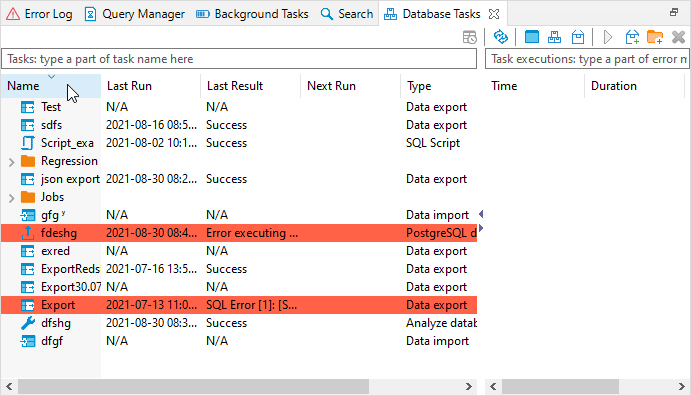The height and width of the screenshot is (396, 691).
Task: Create a new task with the box-plus icon
Action: click(632, 37)
